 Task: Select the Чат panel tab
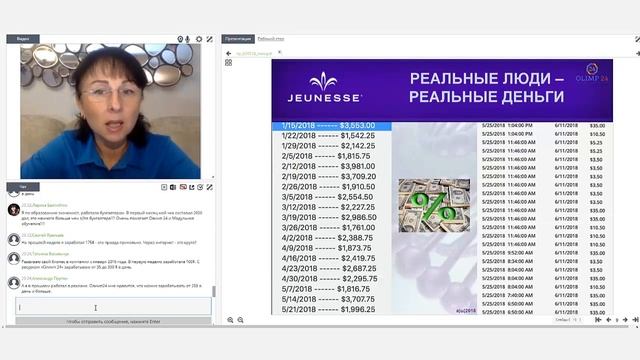[23, 187]
